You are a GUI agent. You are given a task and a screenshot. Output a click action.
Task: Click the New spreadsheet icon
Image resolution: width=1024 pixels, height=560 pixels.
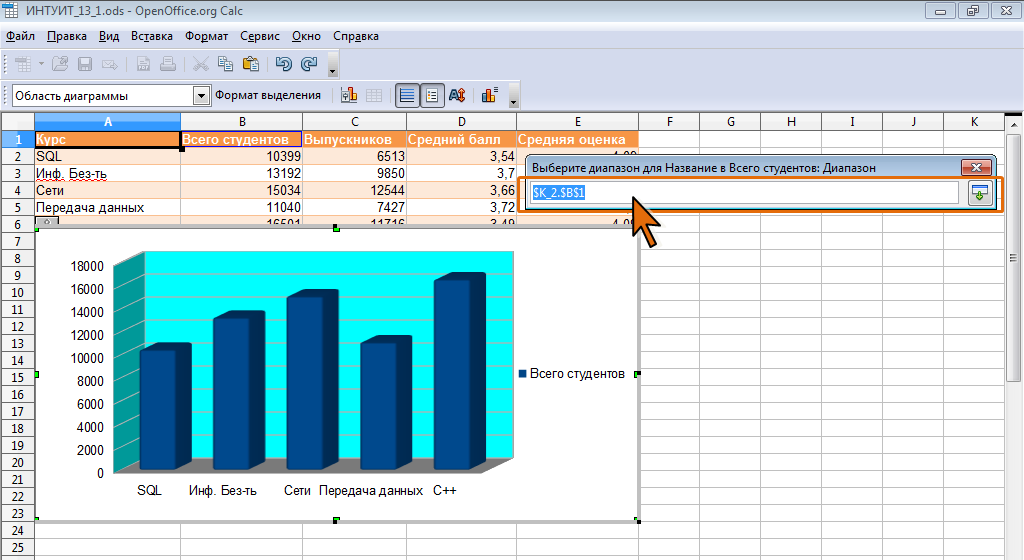coord(23,64)
